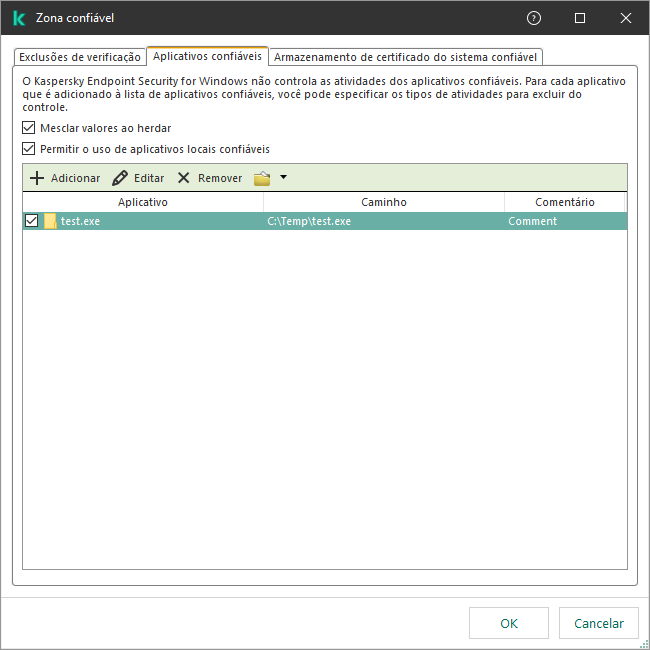Sort by the Aplicativo column header

[143, 202]
